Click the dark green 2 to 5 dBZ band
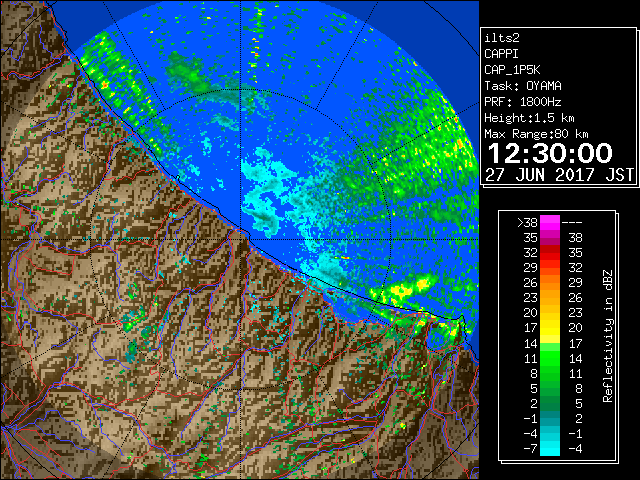Image resolution: width=640 pixels, height=480 pixels. 550,403
